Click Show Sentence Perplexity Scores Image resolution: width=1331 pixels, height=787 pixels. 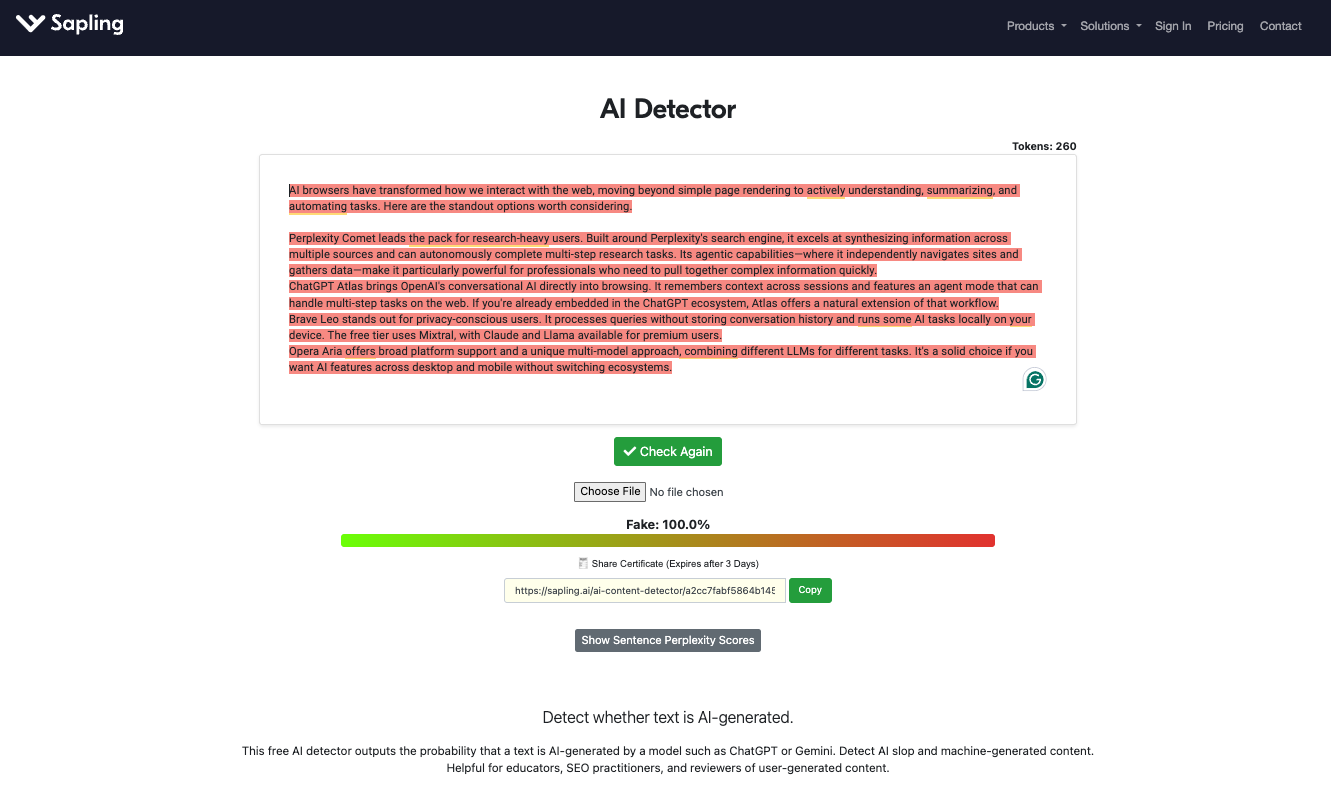click(x=667, y=640)
